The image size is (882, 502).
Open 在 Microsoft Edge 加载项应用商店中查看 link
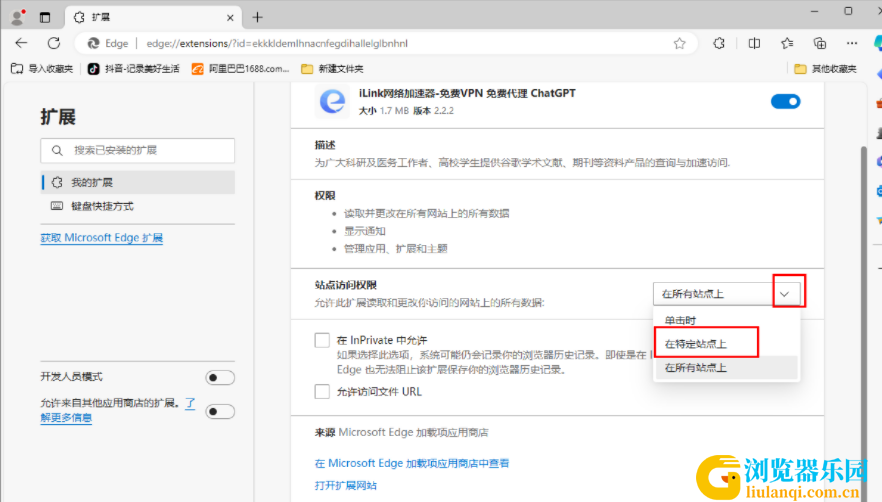412,463
